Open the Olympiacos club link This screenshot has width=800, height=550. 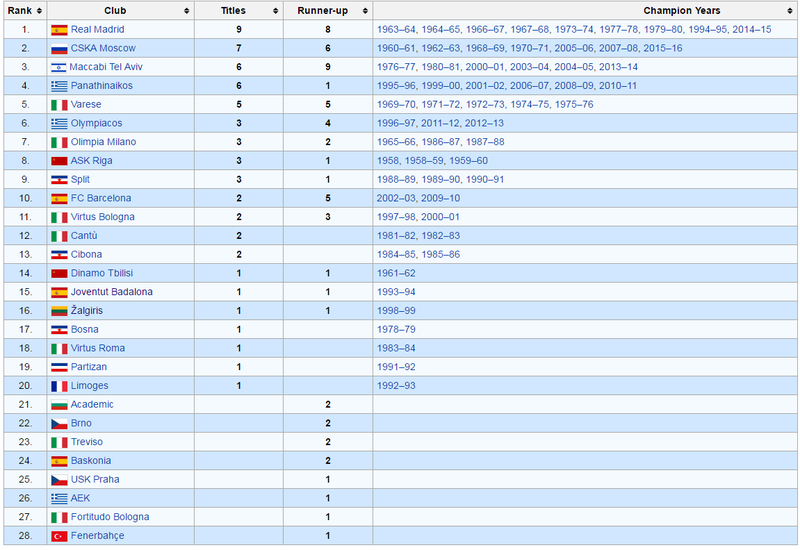pos(96,123)
